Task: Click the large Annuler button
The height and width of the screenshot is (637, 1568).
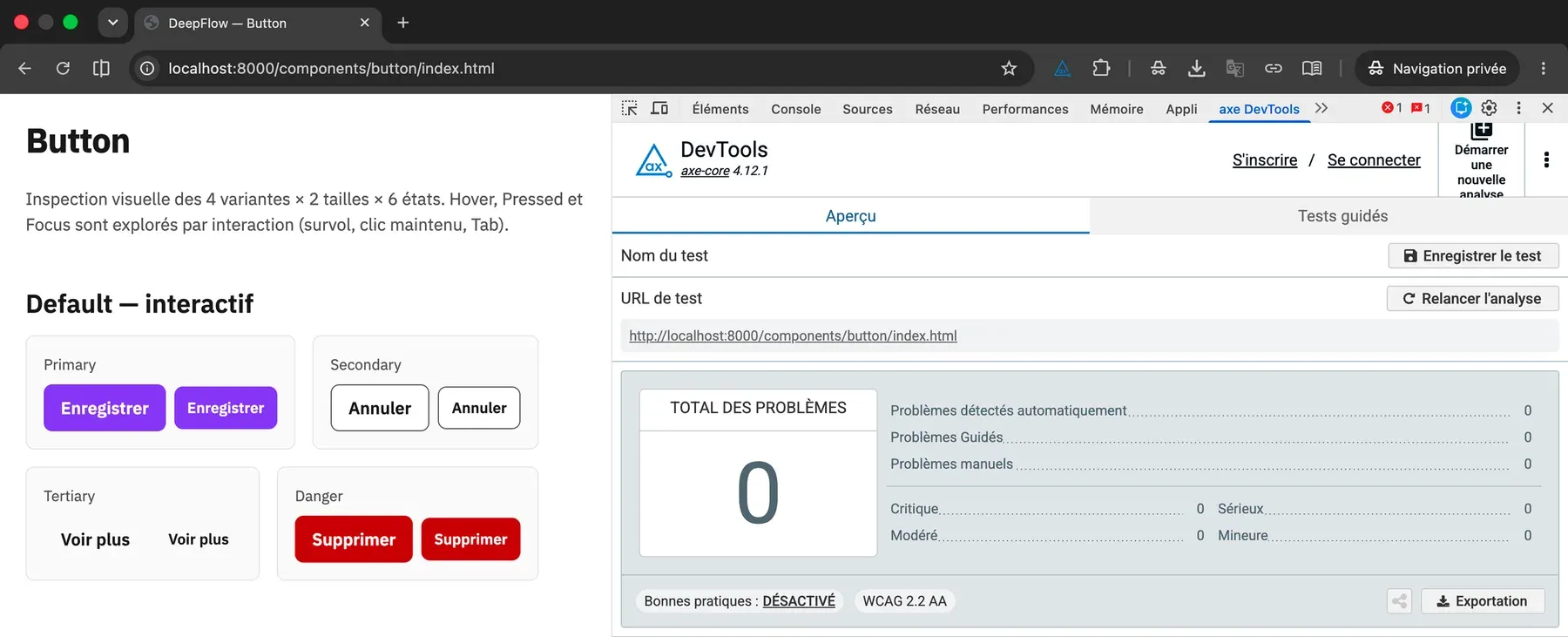Action: coord(380,408)
